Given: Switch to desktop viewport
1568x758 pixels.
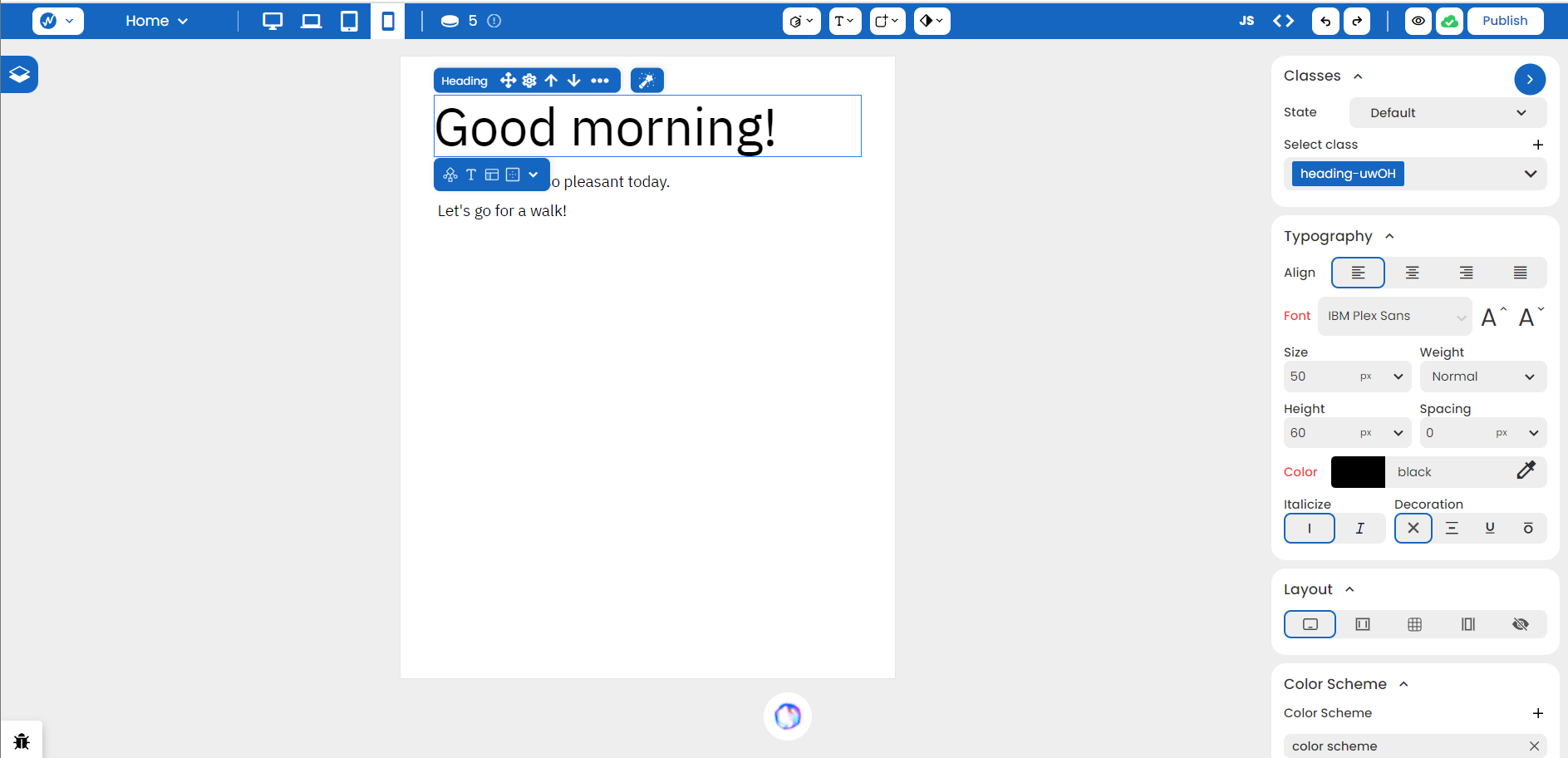Looking at the screenshot, I should tap(273, 21).
